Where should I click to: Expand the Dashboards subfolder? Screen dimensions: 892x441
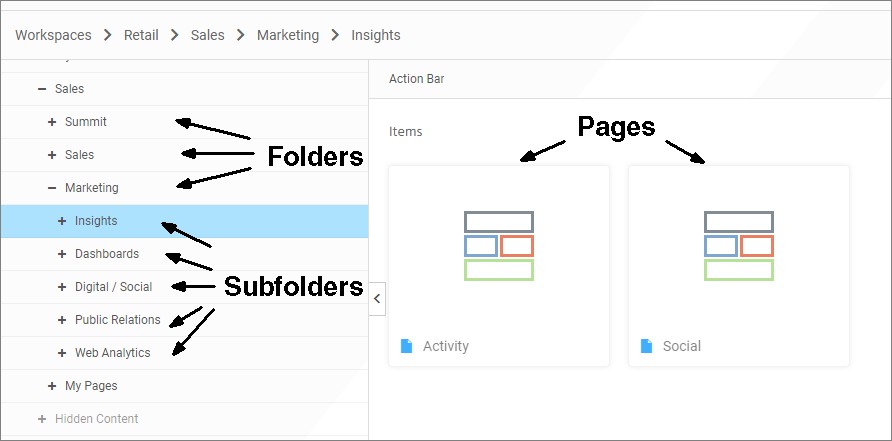coord(62,254)
